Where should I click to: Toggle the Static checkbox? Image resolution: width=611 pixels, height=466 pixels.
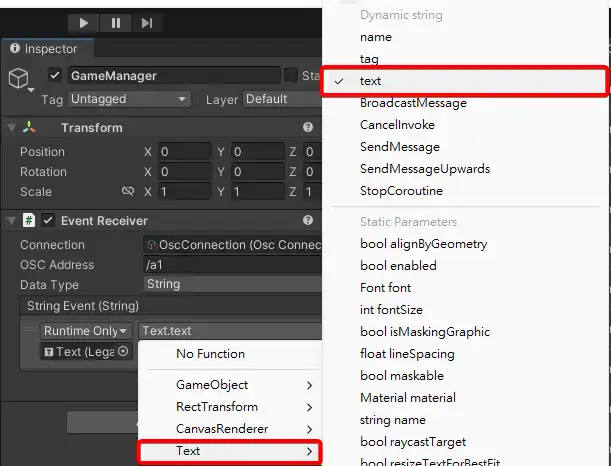(x=291, y=76)
